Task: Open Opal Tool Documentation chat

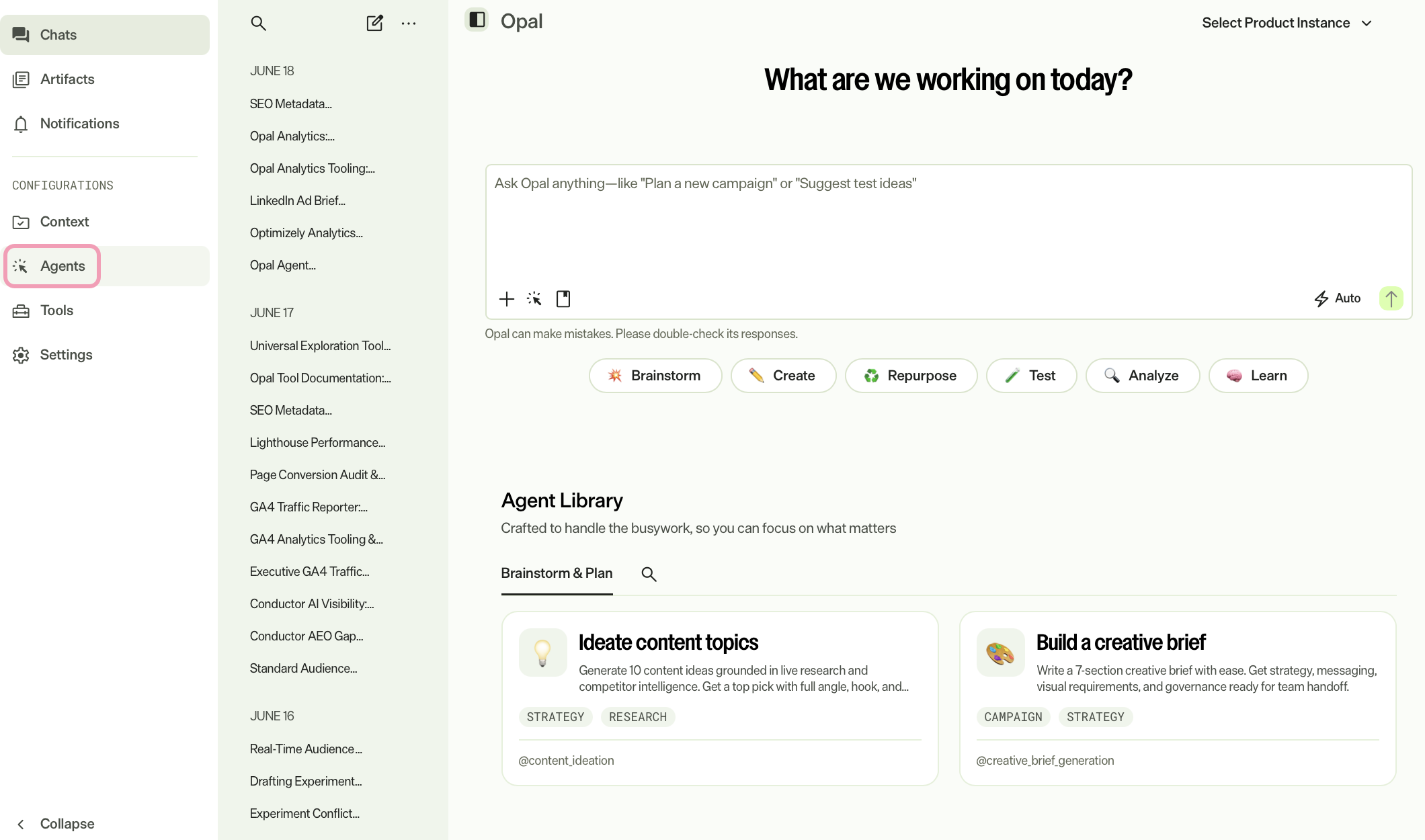Action: (x=321, y=378)
